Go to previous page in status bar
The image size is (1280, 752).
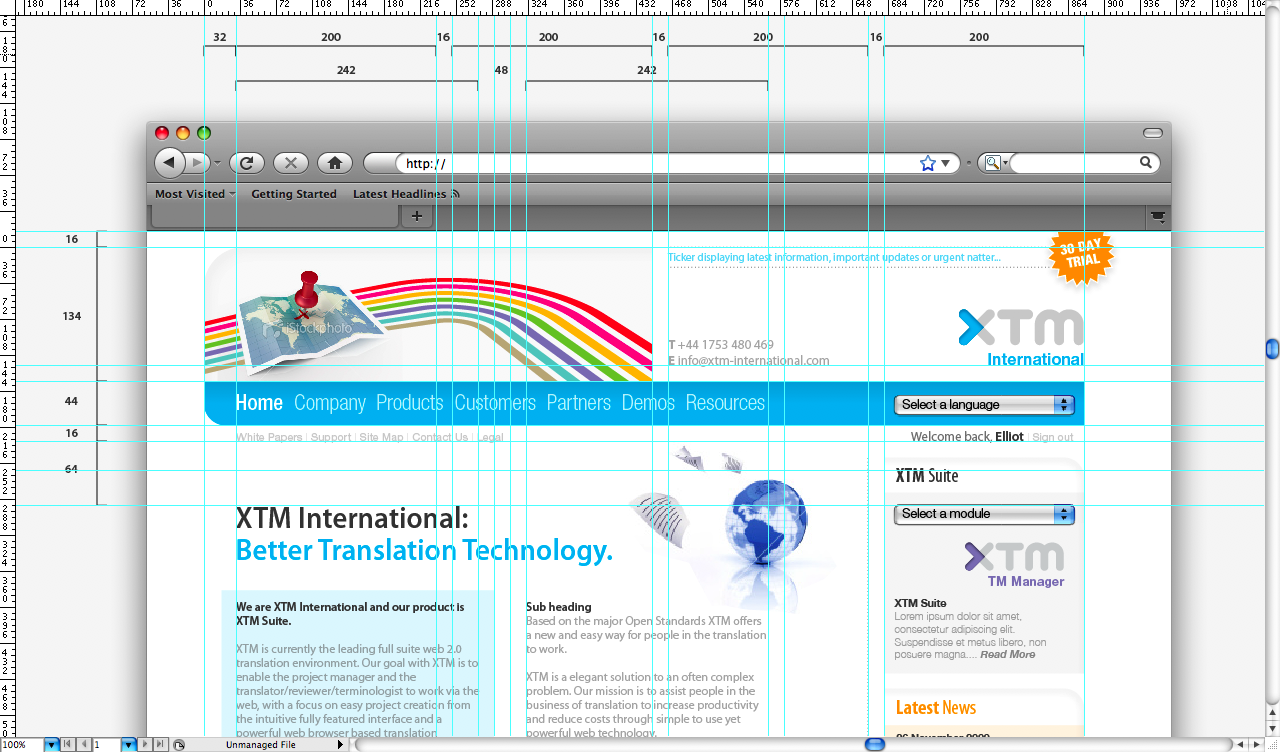click(x=83, y=745)
